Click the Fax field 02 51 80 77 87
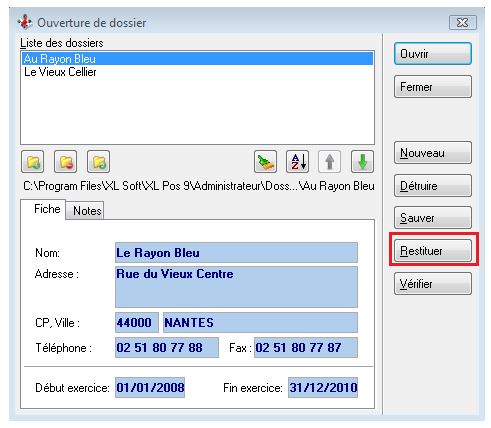 point(306,347)
